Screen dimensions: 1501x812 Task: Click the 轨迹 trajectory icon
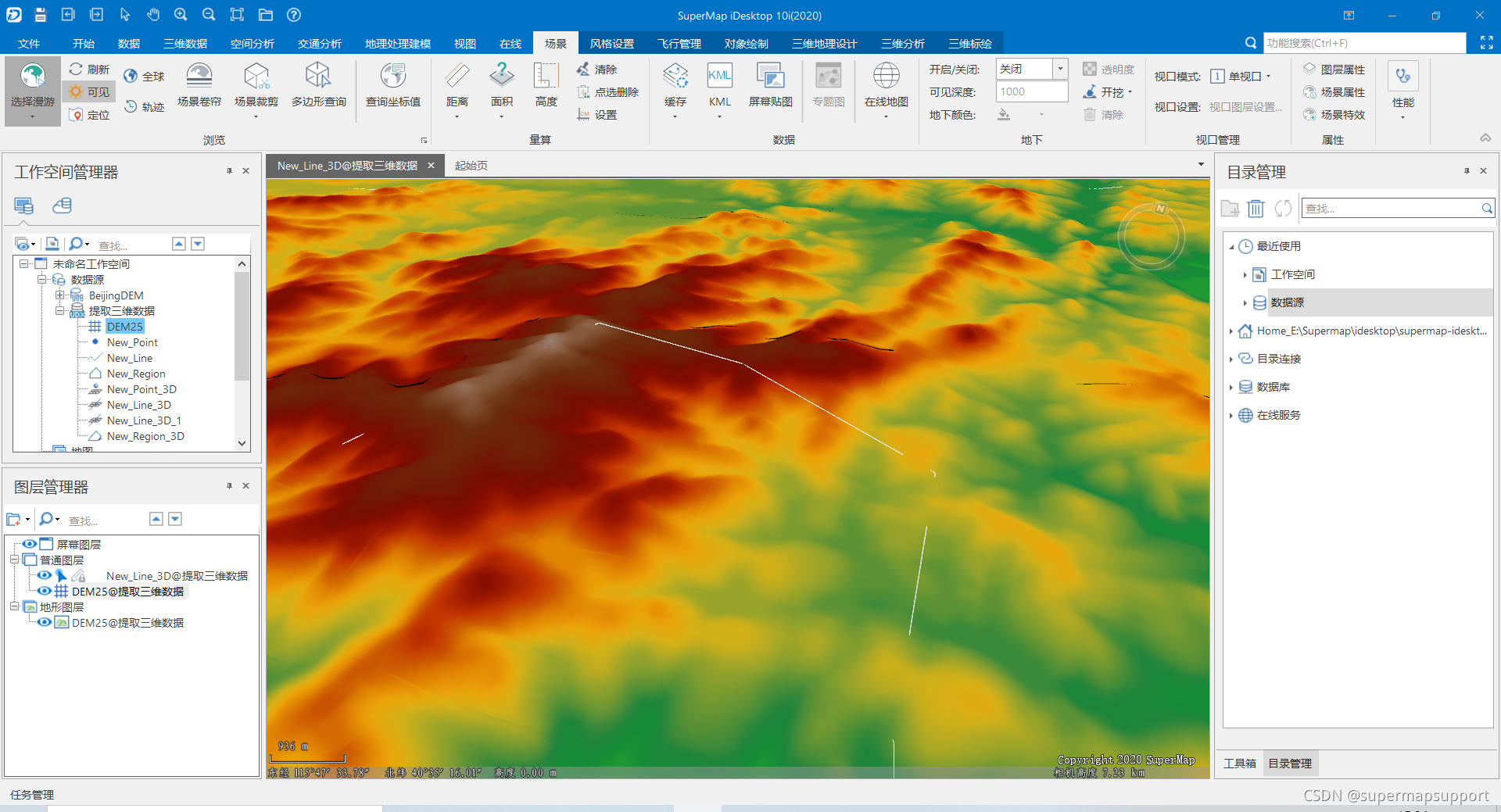tap(131, 106)
